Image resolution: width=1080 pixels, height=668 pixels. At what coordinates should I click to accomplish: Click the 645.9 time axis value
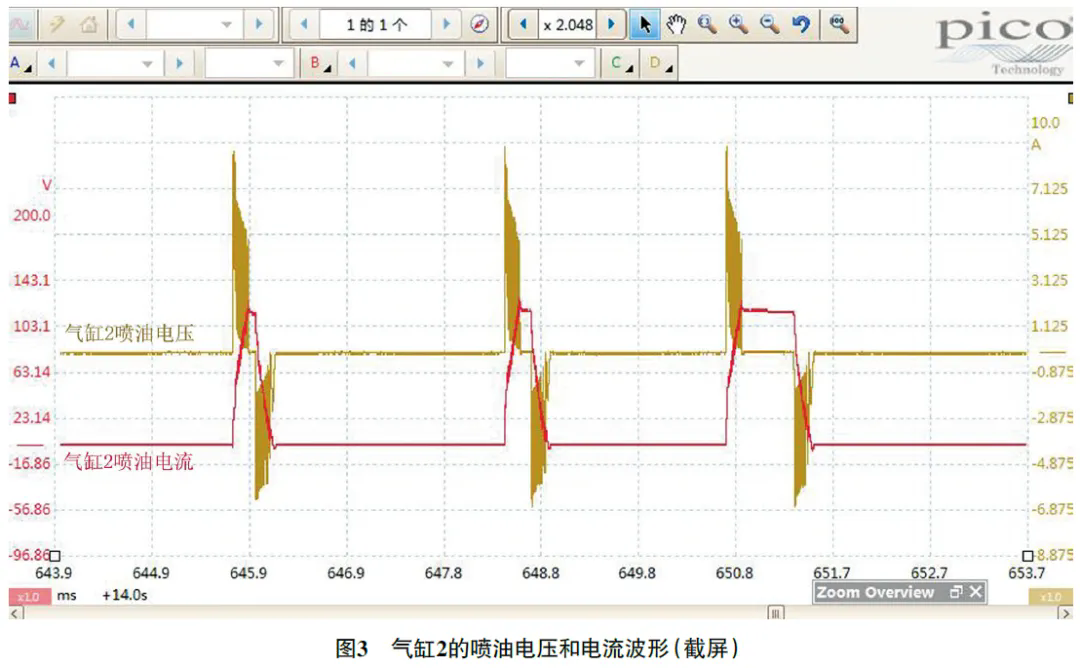(248, 573)
